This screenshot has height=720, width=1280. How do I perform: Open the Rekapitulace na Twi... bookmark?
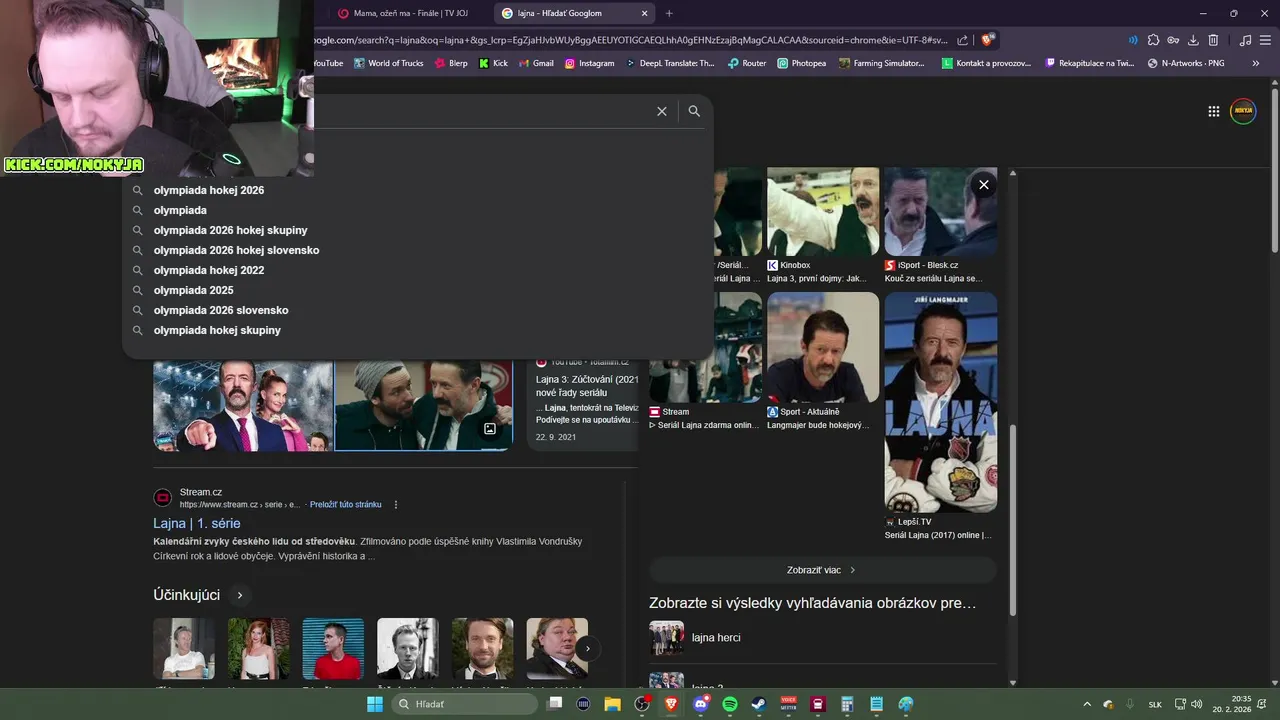coord(1090,63)
